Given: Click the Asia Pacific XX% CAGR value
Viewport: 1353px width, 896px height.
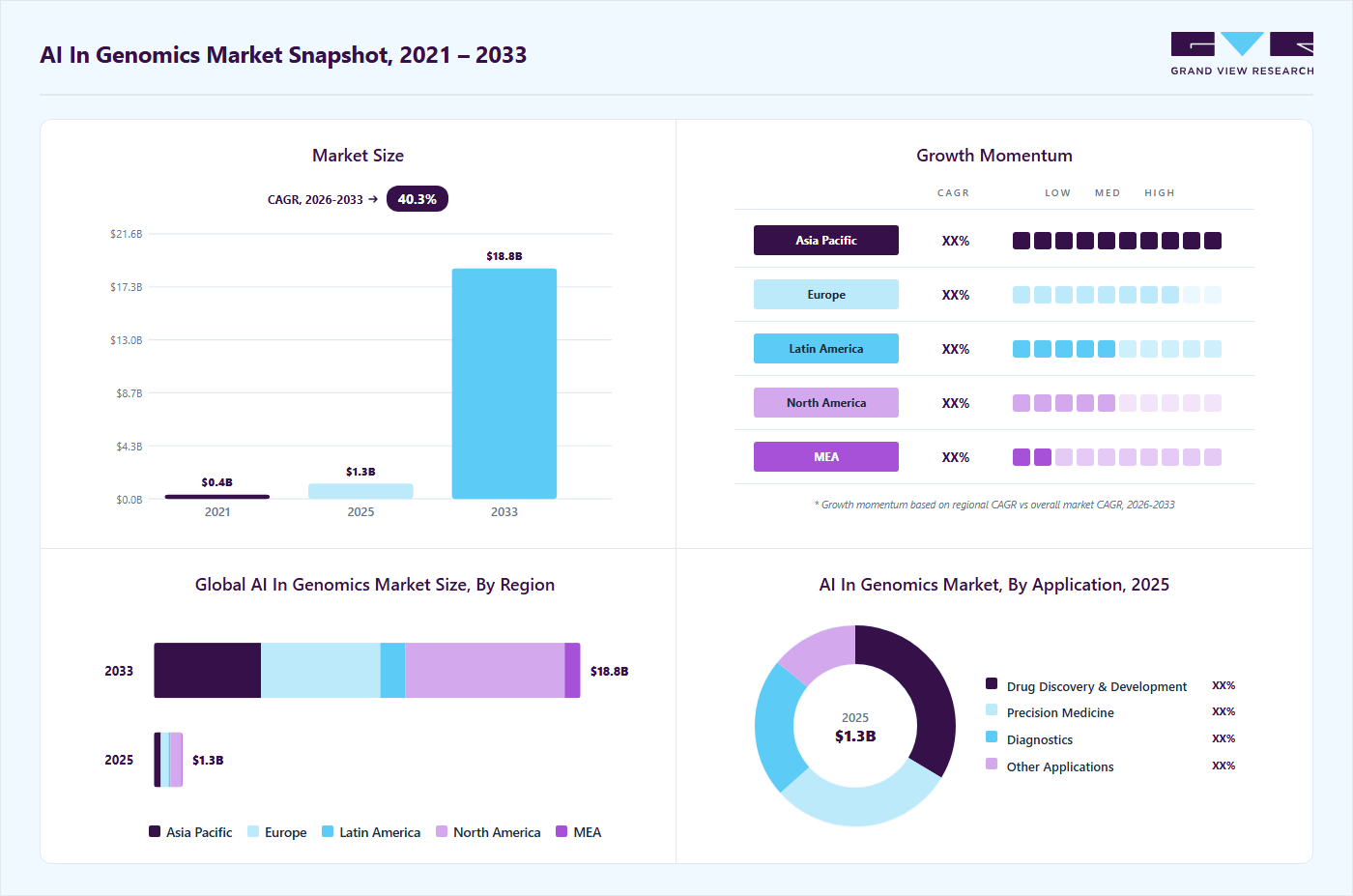Looking at the screenshot, I should [x=956, y=241].
